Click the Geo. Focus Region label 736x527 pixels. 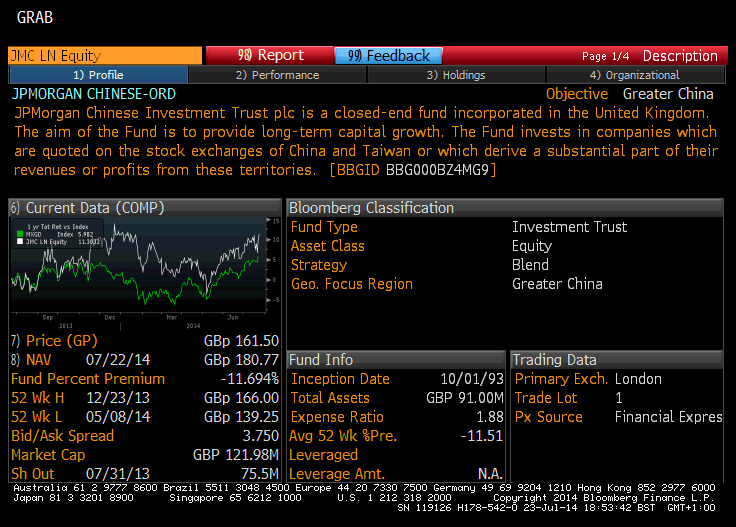(x=352, y=284)
